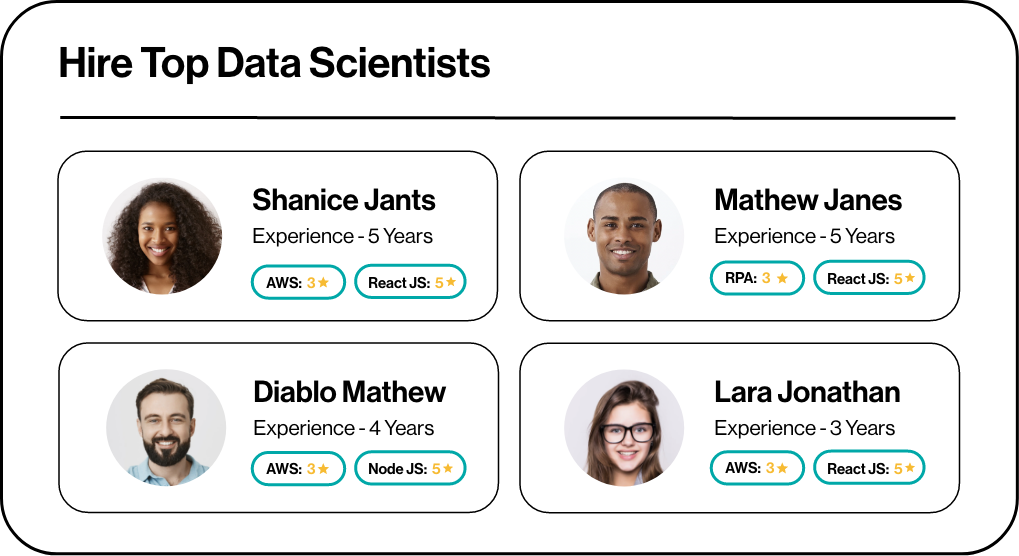Click the star in Mathew's RPA badge
The height and width of the screenshot is (556, 1019).
(782, 278)
